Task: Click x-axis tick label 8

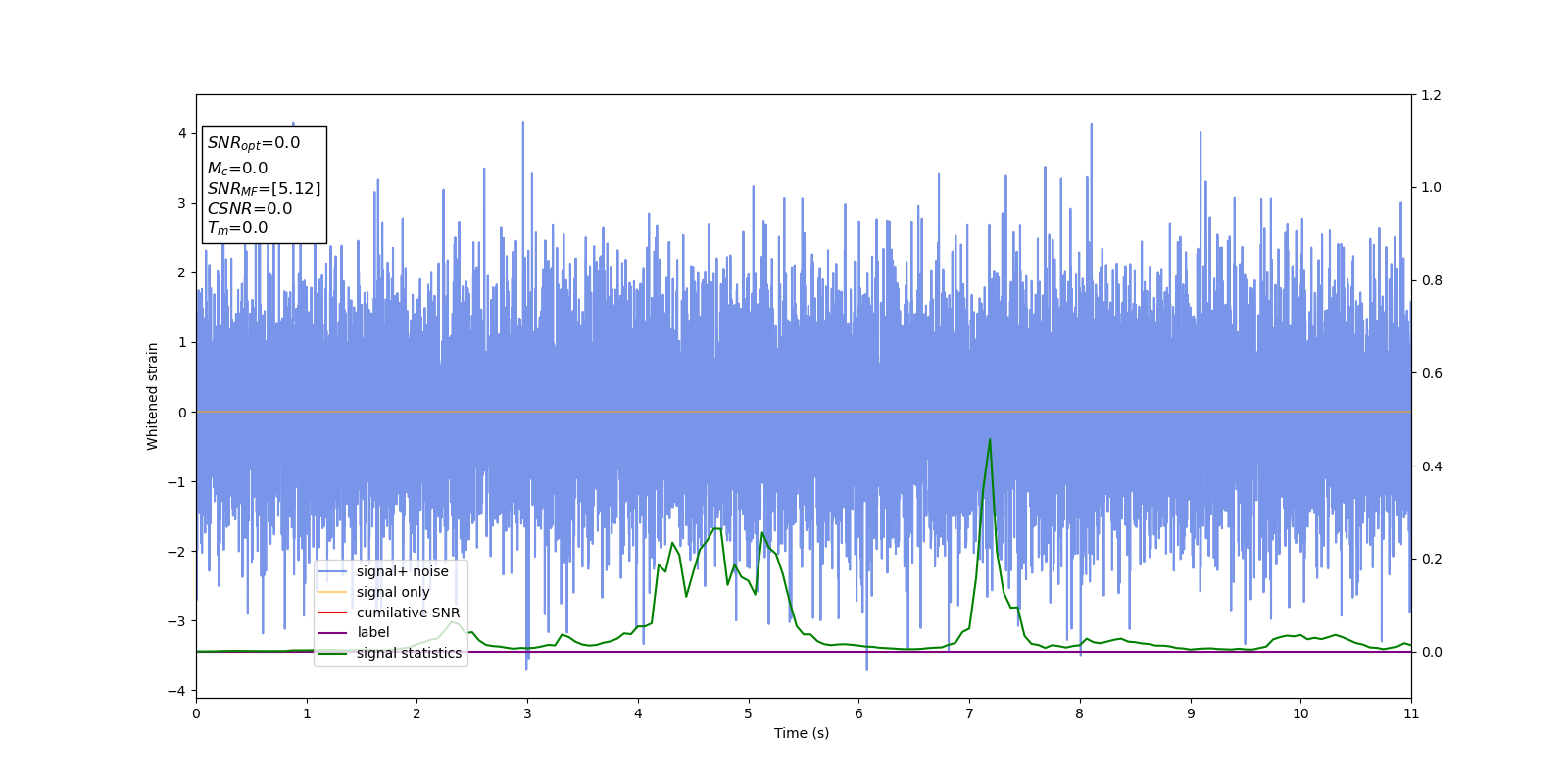Action: pos(1080,713)
